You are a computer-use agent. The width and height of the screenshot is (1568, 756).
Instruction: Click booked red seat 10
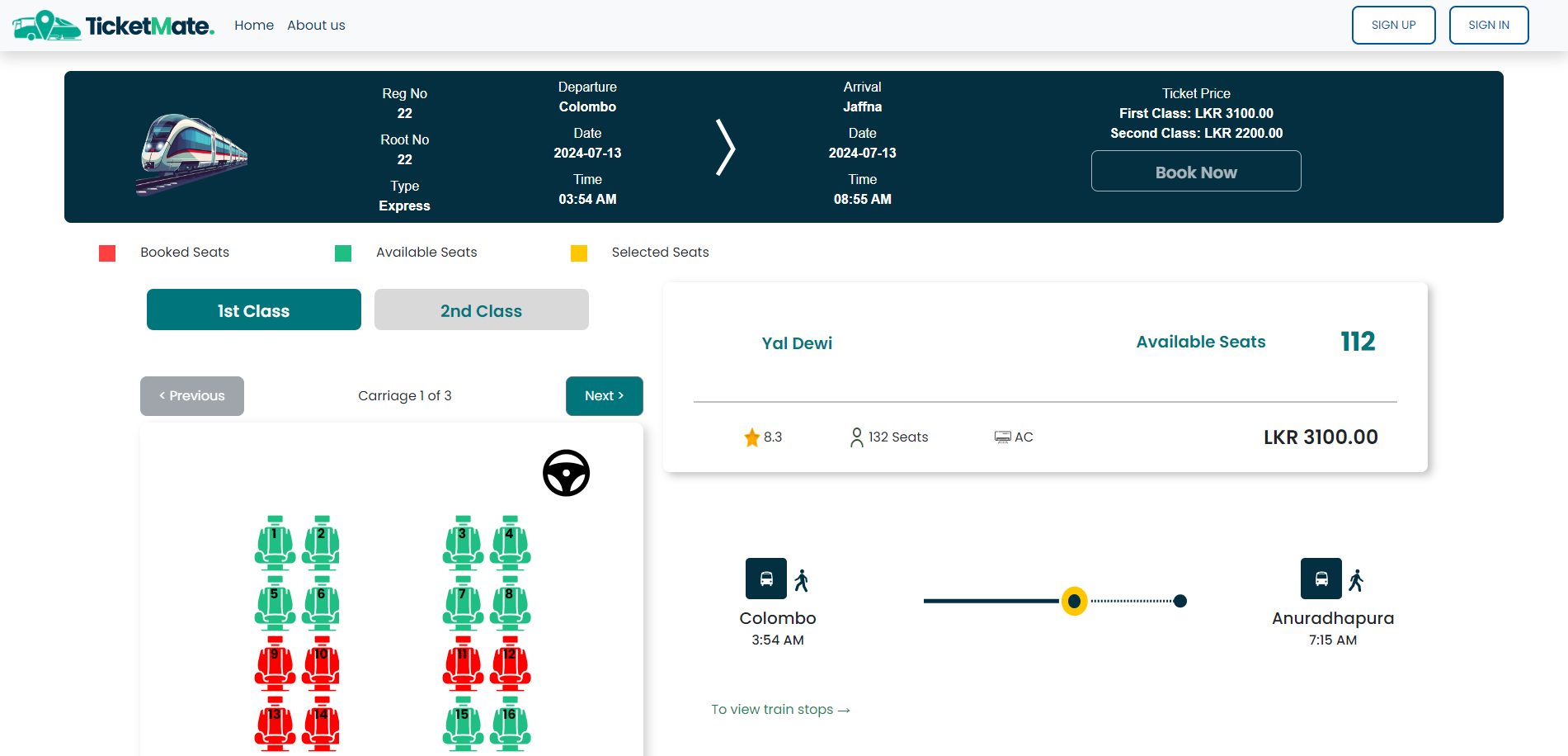click(x=321, y=664)
